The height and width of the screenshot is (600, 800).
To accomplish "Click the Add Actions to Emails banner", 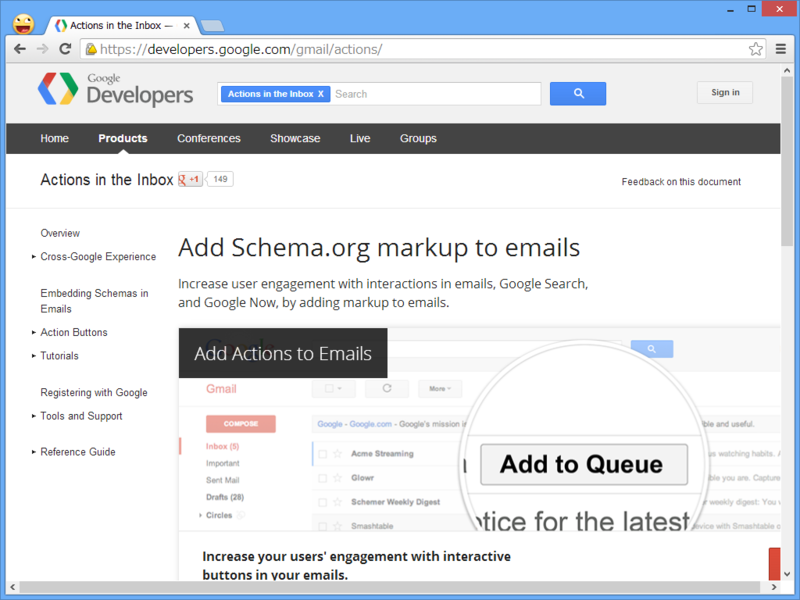I will click(283, 353).
